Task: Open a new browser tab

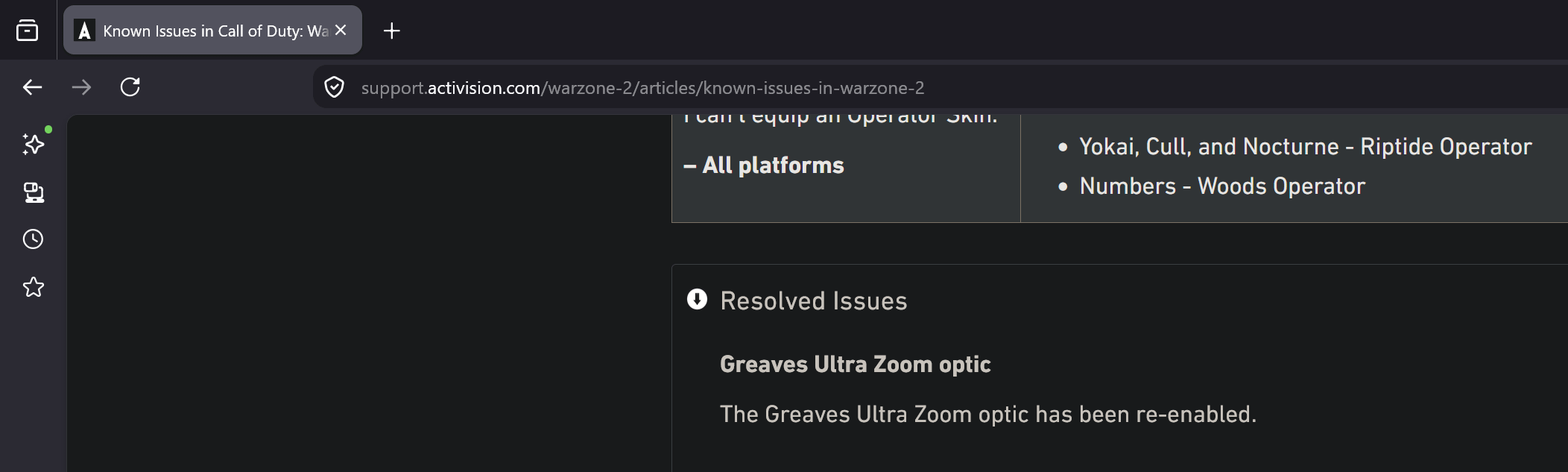Action: pyautogui.click(x=391, y=31)
